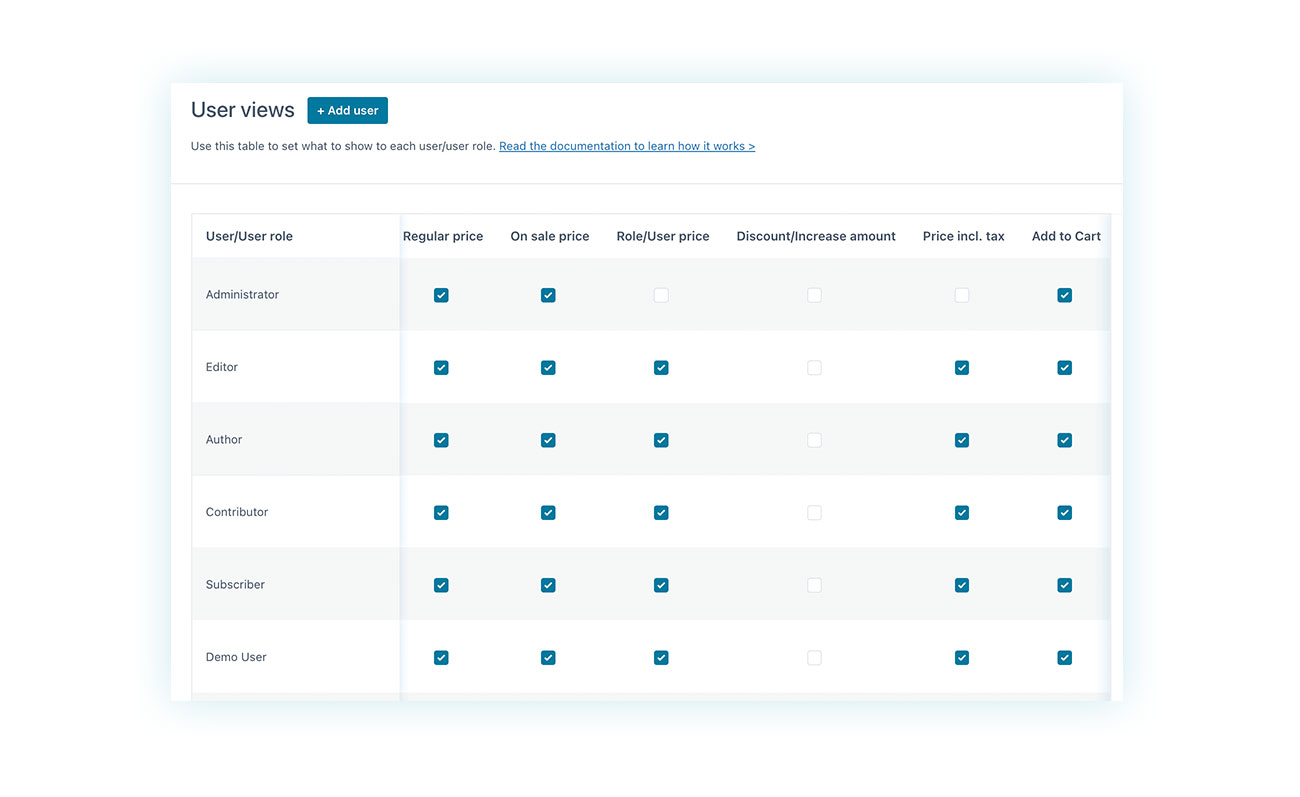Click the Regular price column header
Image resolution: width=1300 pixels, height=797 pixels.
tap(443, 237)
